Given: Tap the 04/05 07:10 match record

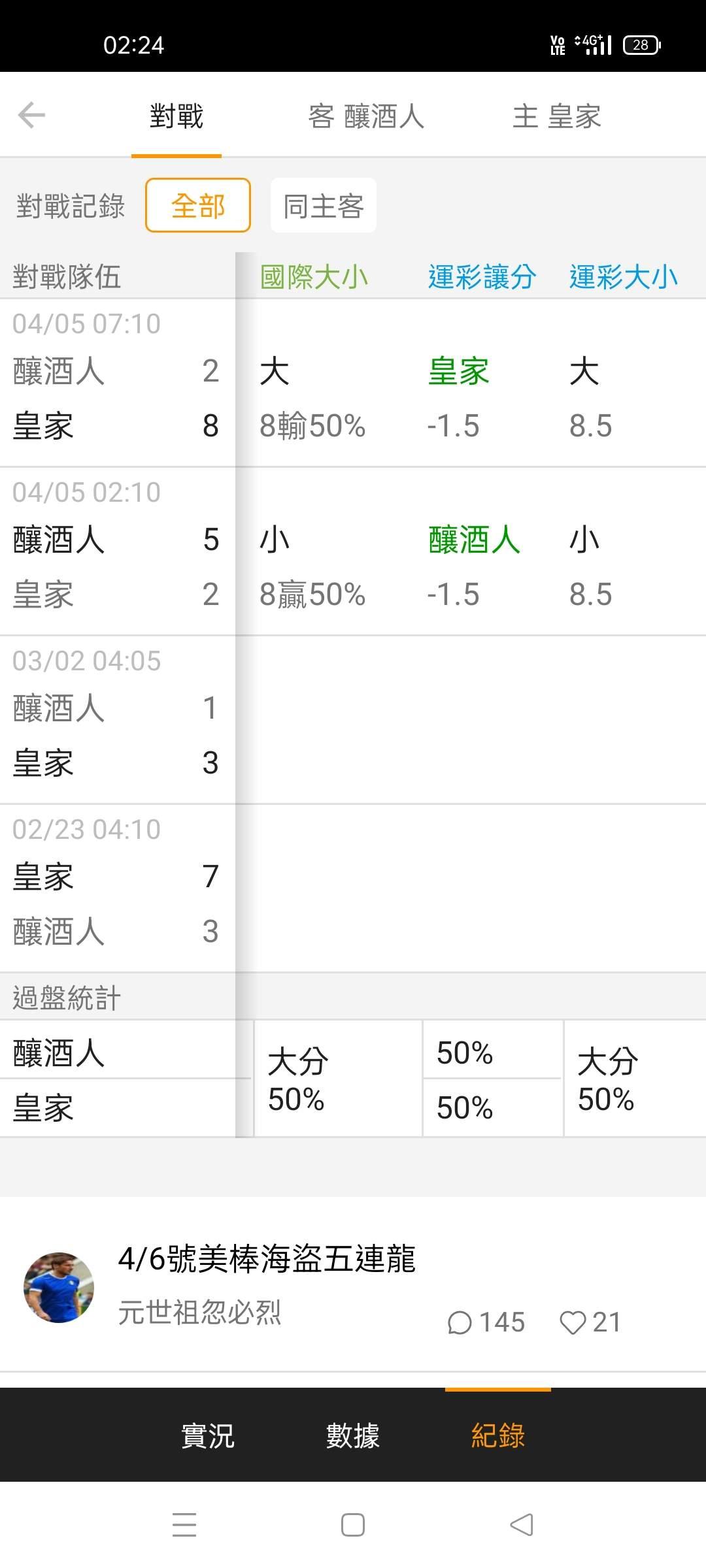Looking at the screenshot, I should coord(118,383).
